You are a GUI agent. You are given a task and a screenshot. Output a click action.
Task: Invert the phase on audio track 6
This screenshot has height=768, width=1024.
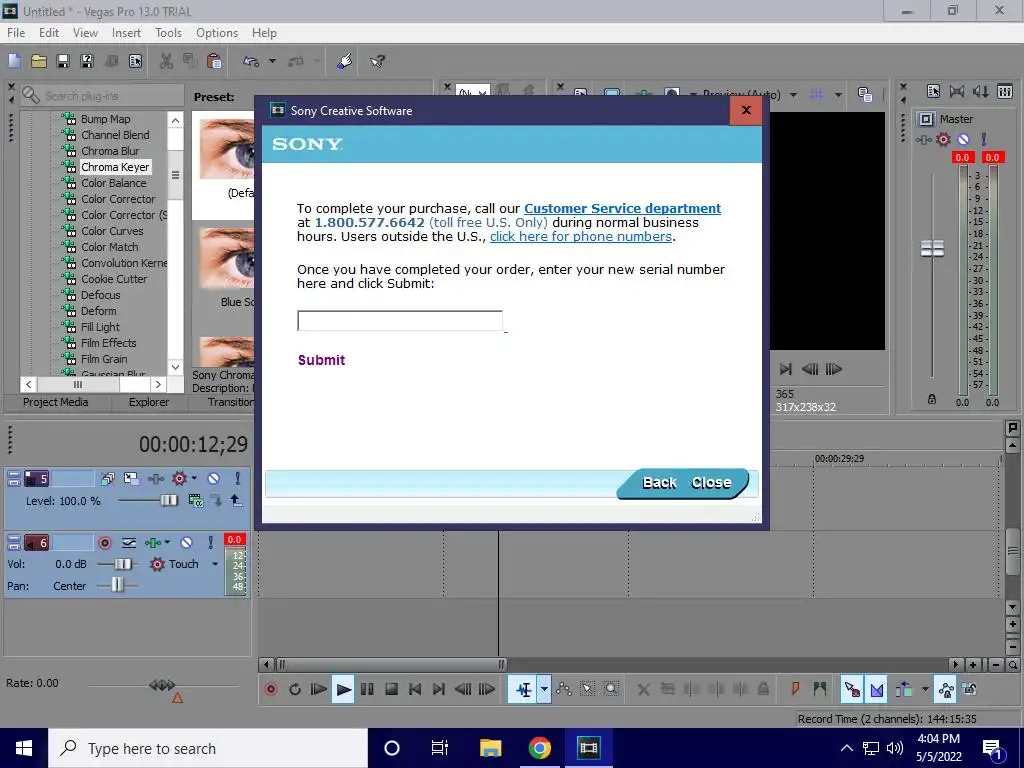point(129,543)
